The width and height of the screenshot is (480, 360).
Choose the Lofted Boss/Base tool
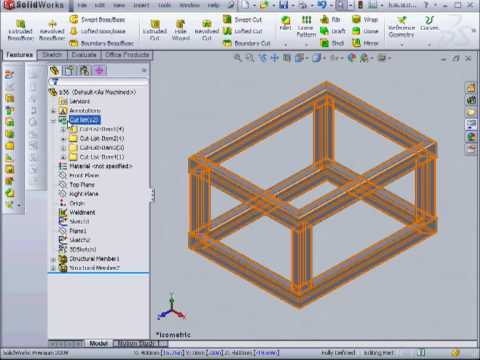[97, 31]
